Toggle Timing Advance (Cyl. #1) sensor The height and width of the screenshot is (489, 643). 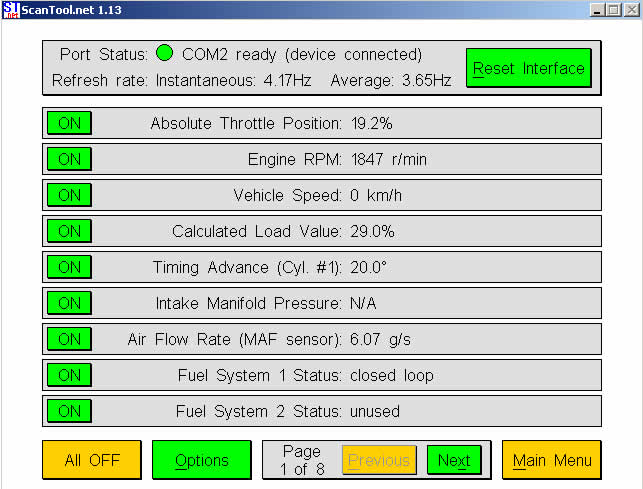tap(69, 268)
